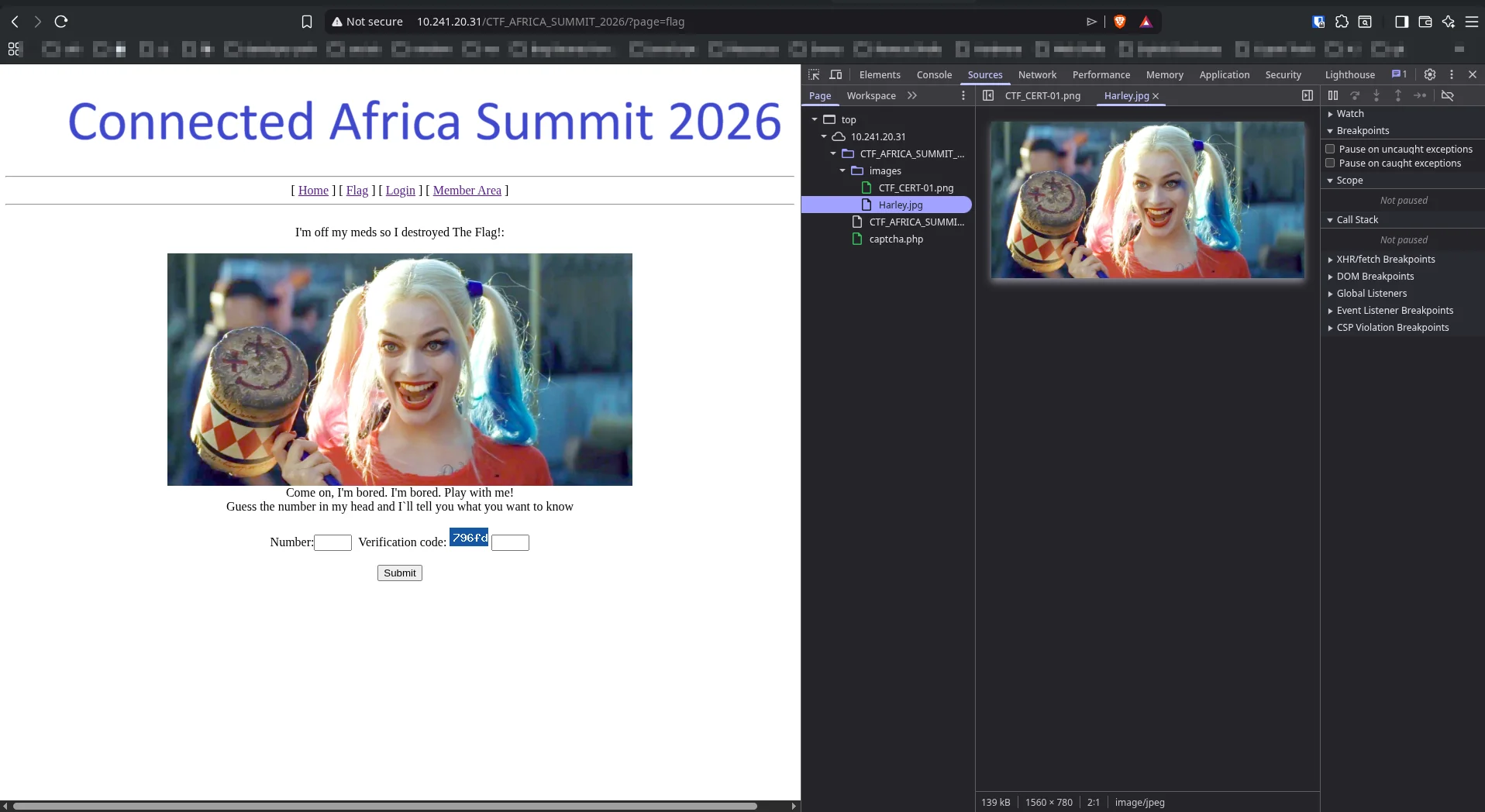Select CTF_CERT-01.png in the file tree
Image resolution: width=1485 pixels, height=812 pixels.
915,188
